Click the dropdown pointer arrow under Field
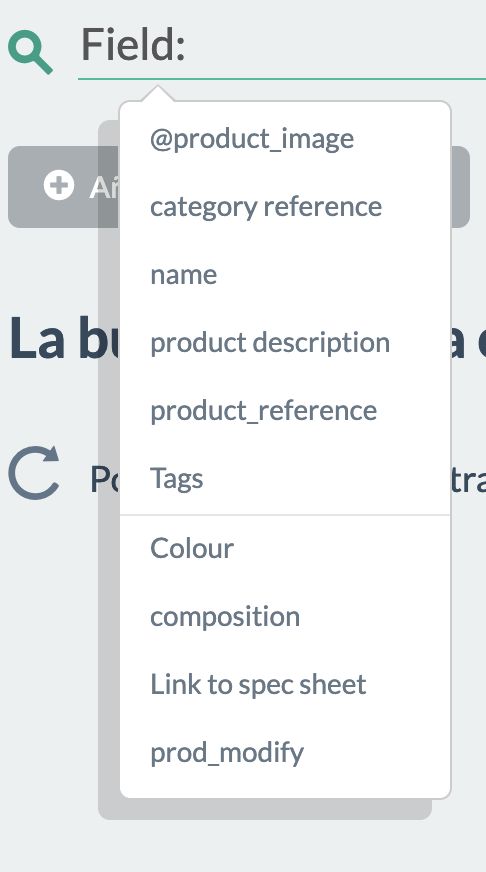 [x=157, y=93]
